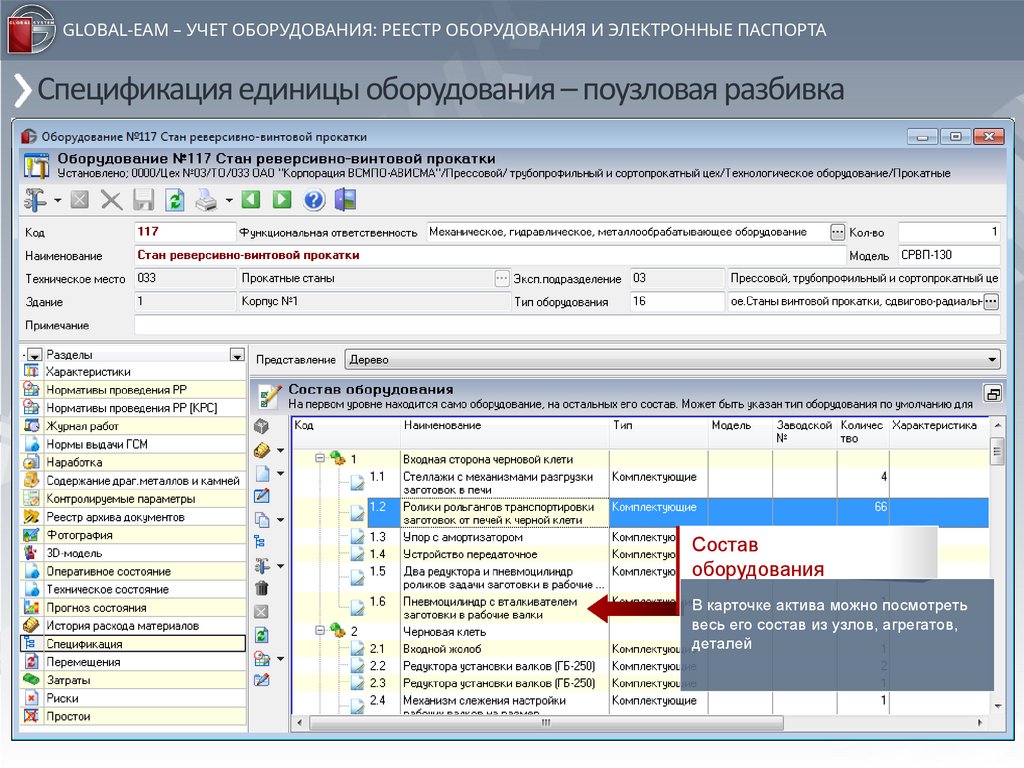Click the trash bin icon in composition toolbar
The image size is (1024, 768).
[x=262, y=589]
